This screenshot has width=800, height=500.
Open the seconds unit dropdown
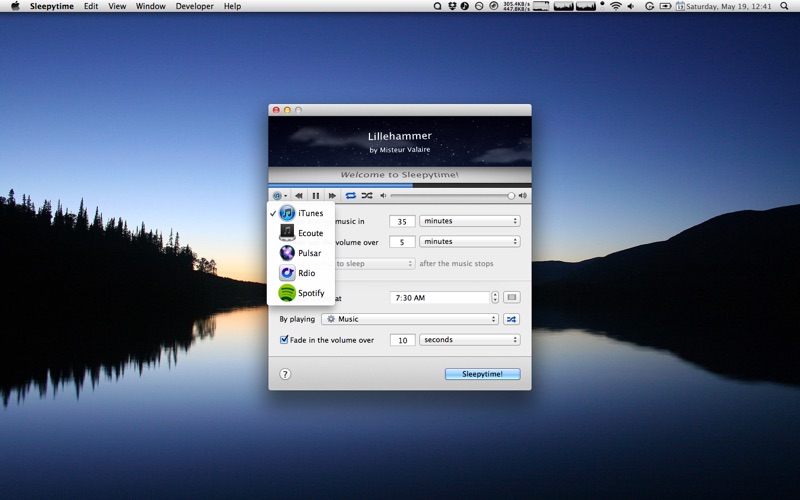click(469, 340)
